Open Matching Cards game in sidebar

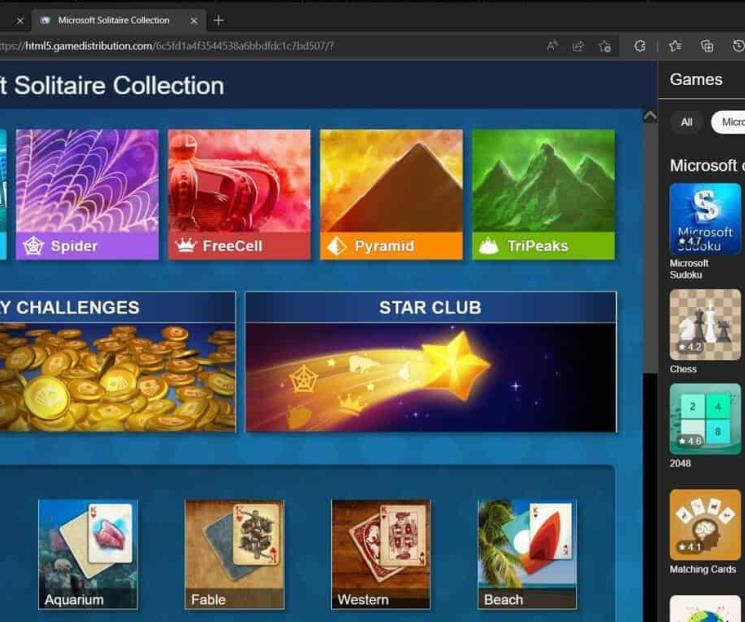705,525
